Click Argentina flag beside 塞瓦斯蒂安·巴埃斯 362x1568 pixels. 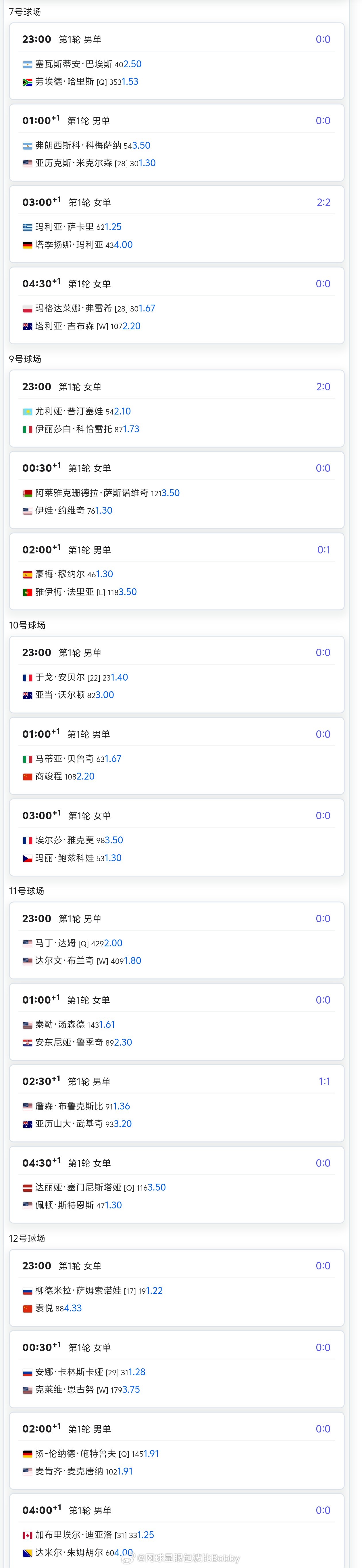click(27, 64)
